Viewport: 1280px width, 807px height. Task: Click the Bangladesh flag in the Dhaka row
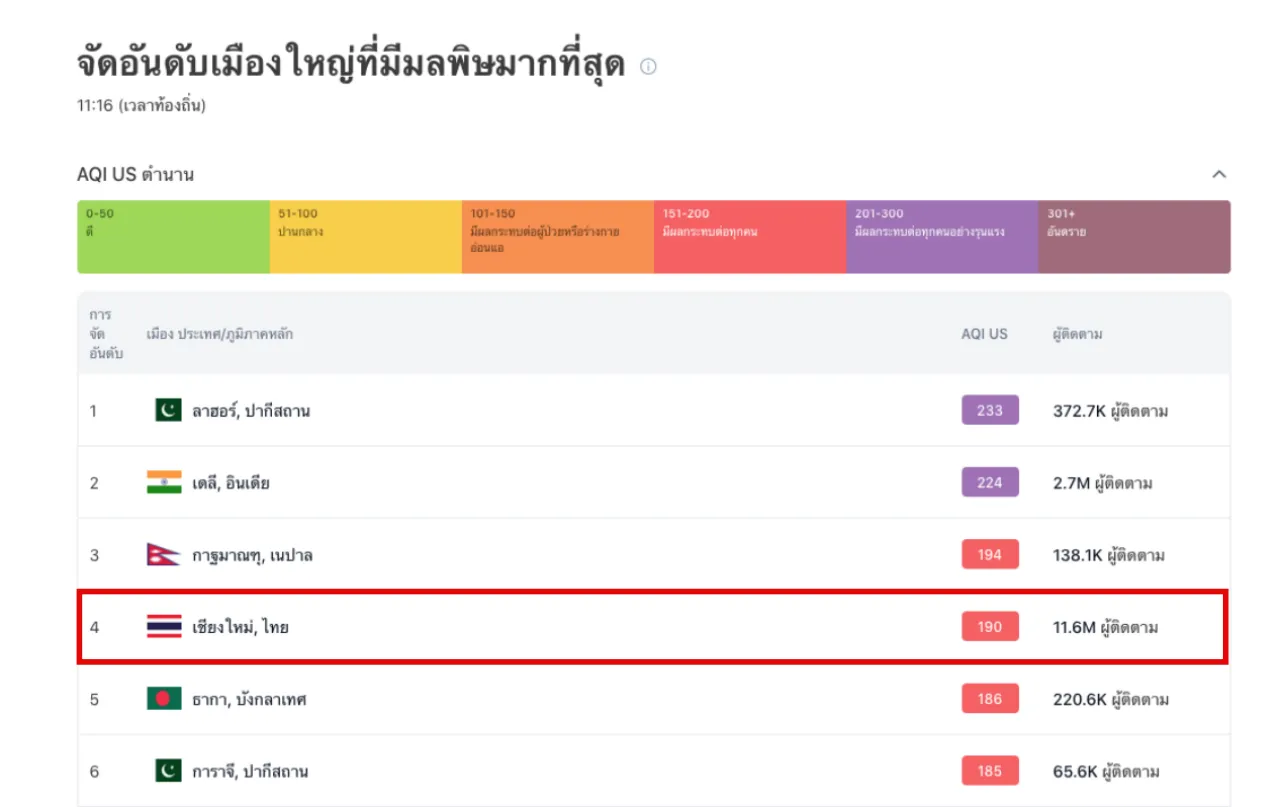(164, 699)
